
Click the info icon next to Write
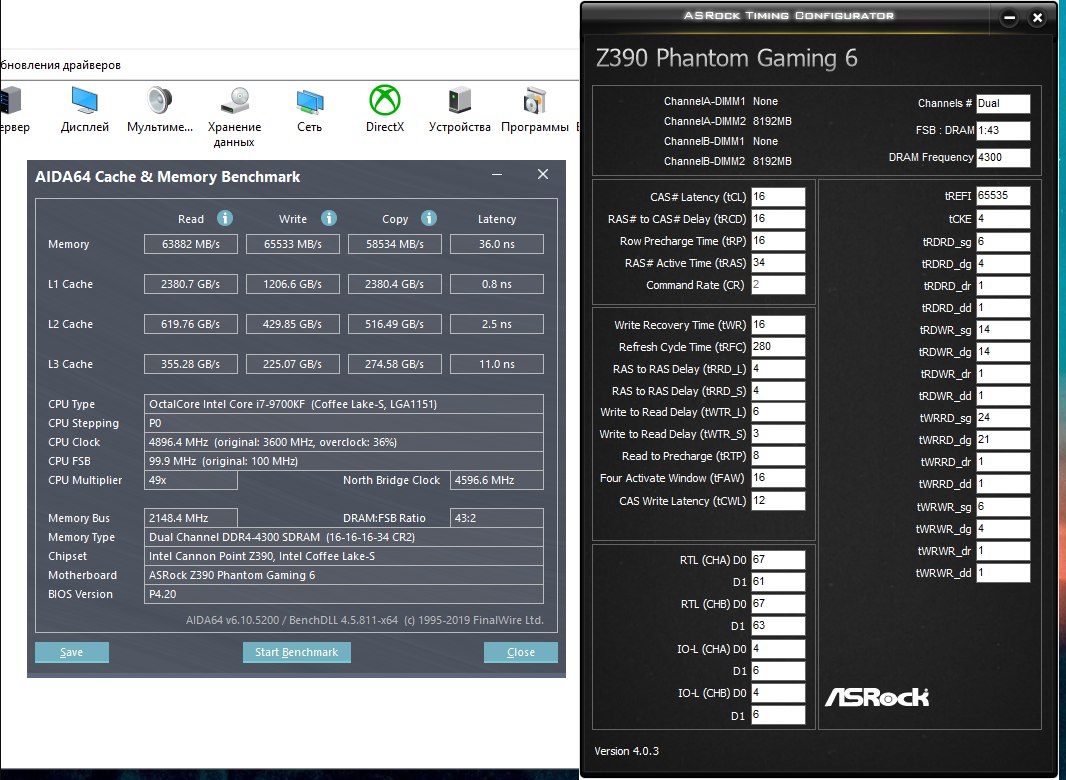point(328,218)
